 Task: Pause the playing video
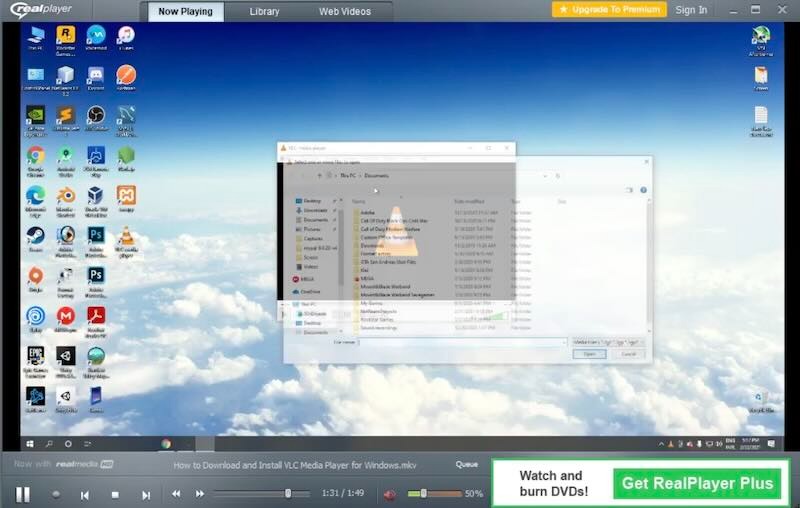click(x=22, y=494)
